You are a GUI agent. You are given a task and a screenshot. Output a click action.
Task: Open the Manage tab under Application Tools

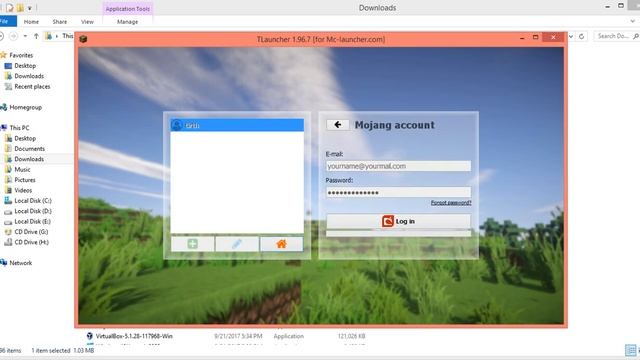[x=127, y=22]
